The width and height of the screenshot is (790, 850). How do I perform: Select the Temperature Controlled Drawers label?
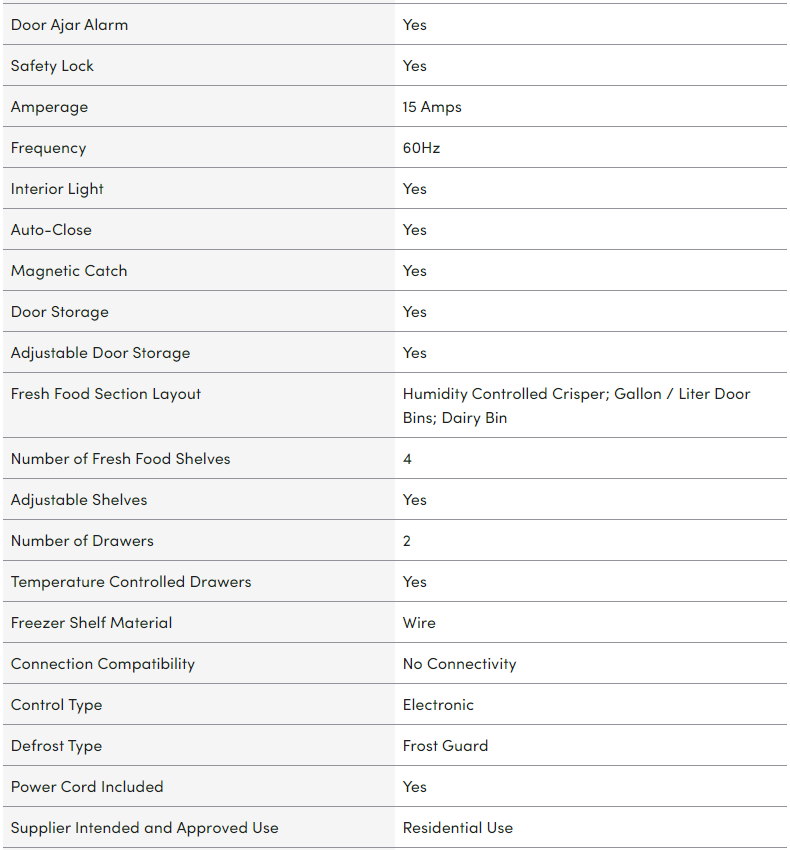point(131,582)
